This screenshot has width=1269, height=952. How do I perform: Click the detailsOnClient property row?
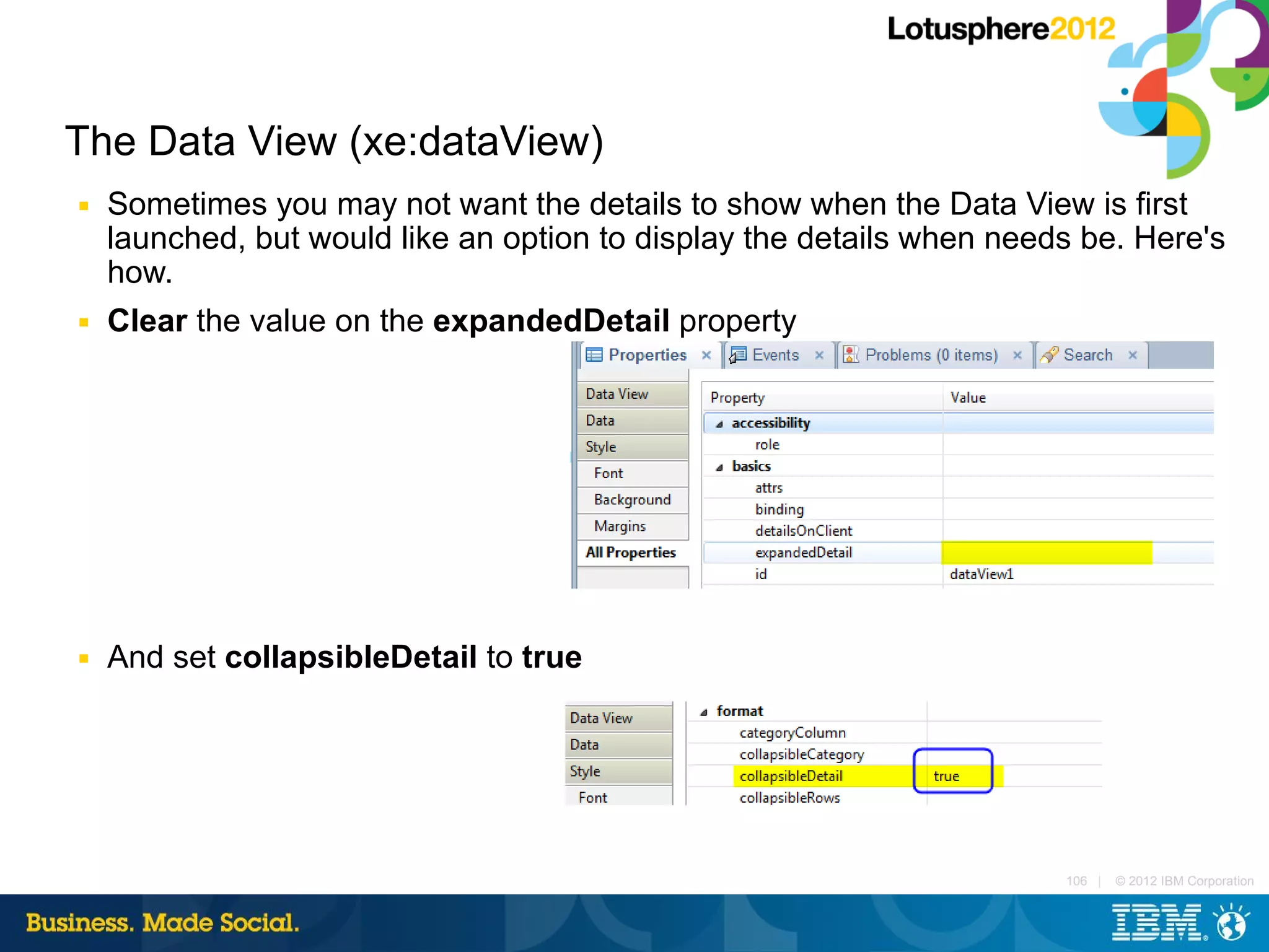[958, 531]
